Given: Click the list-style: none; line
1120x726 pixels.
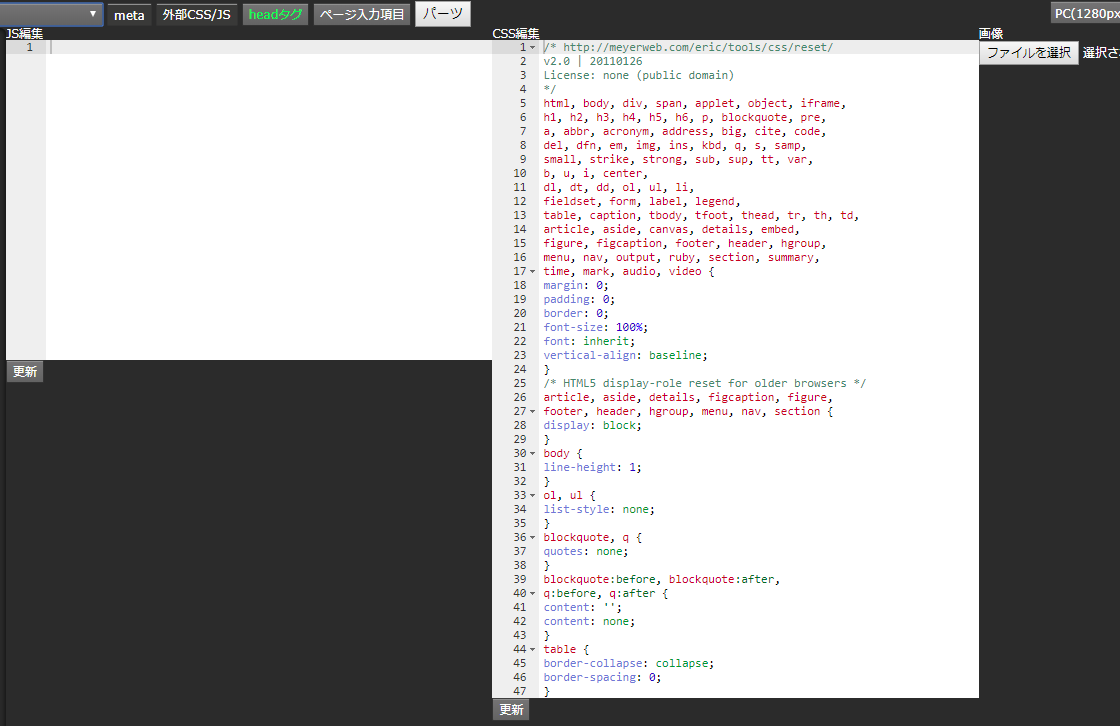Looking at the screenshot, I should [x=599, y=509].
